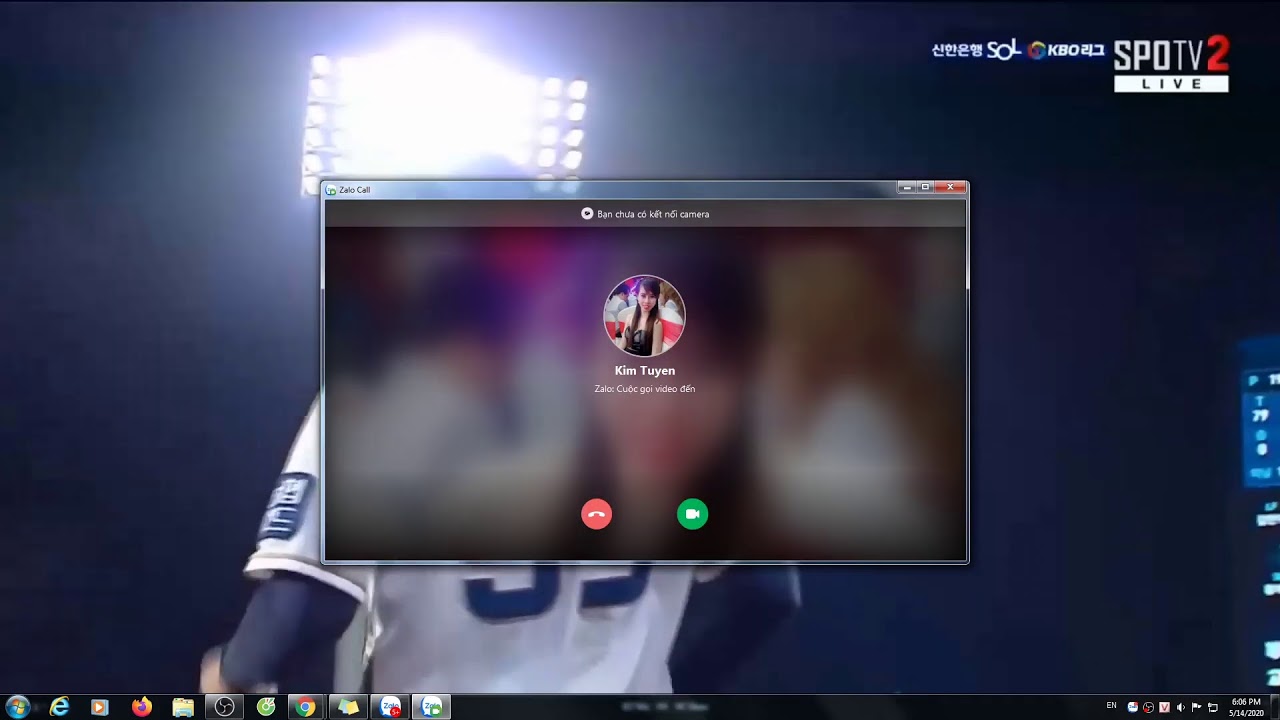Click the red V tray icon
1280x720 pixels.
pos(1164,707)
